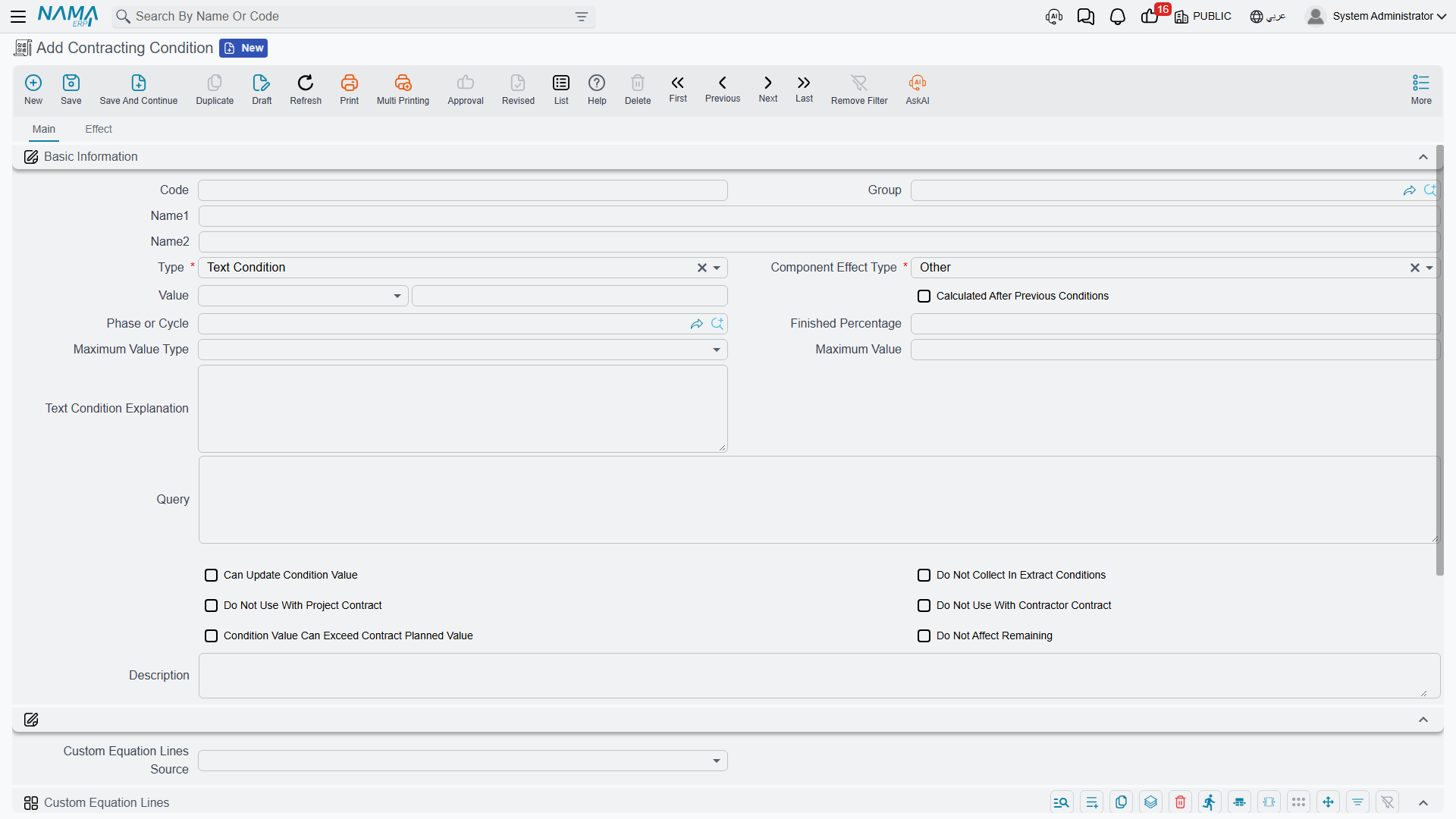Open Component Effect Type dropdown arrow

1429,268
